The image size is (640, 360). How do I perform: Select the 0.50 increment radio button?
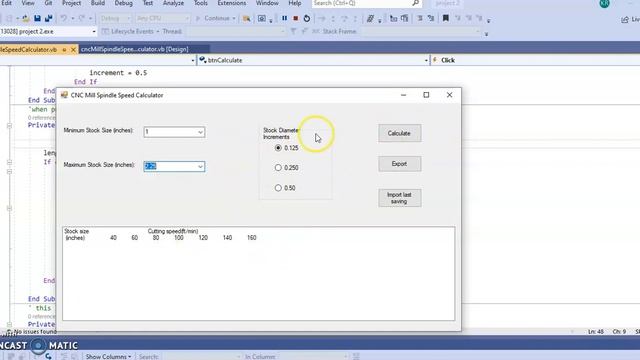[278, 188]
